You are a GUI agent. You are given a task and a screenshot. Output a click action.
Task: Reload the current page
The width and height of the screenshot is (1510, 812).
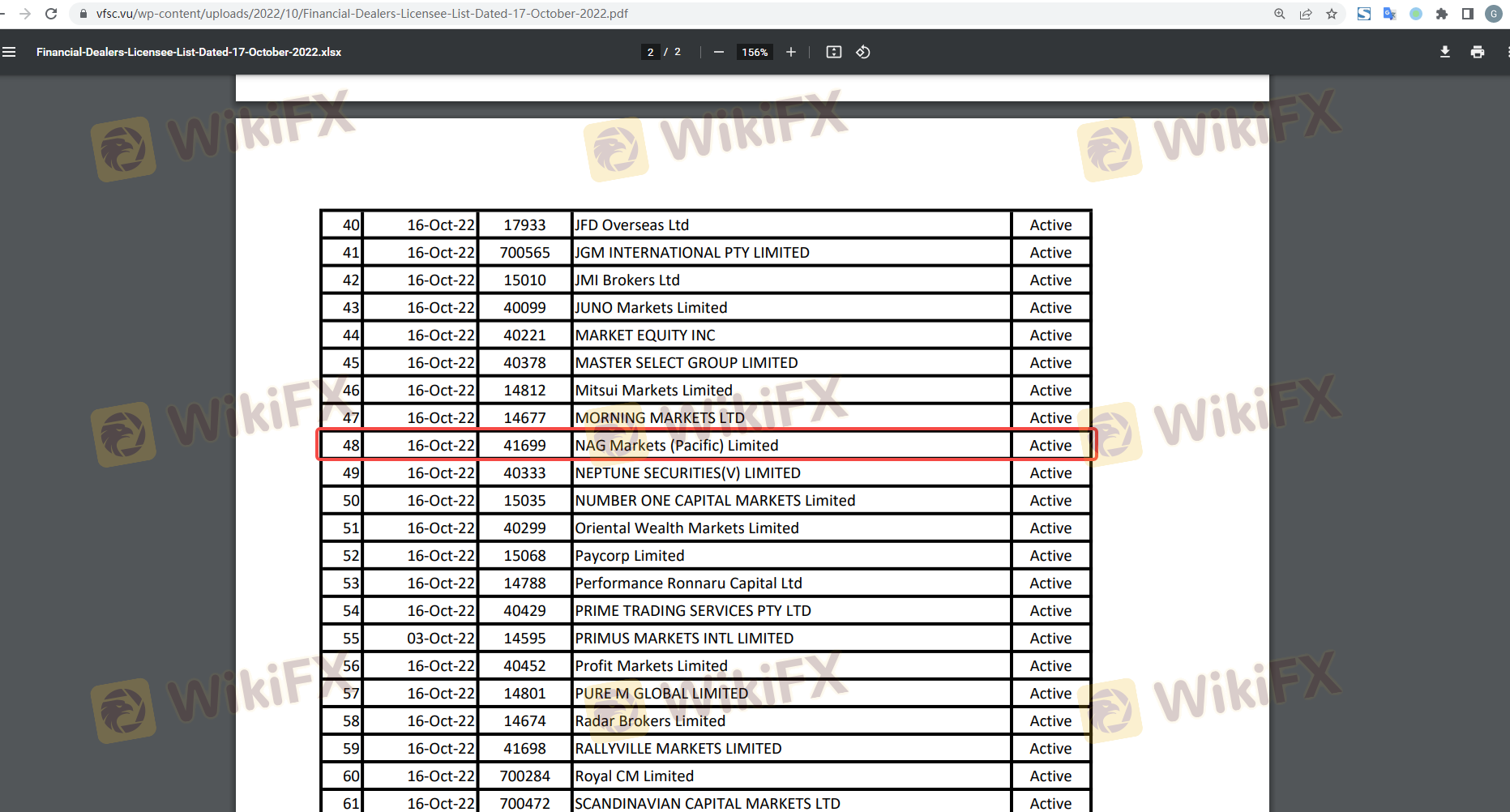point(51,14)
